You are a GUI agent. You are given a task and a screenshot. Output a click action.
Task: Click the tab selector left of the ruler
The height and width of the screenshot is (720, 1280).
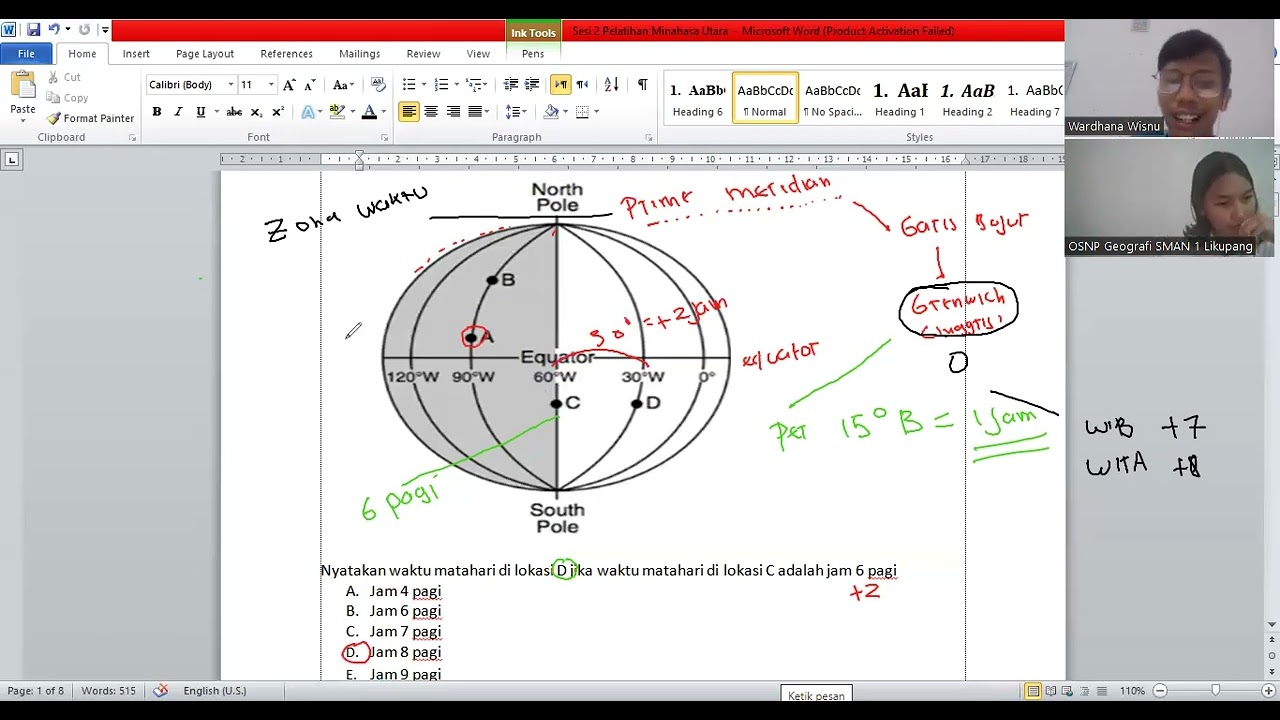[11, 159]
